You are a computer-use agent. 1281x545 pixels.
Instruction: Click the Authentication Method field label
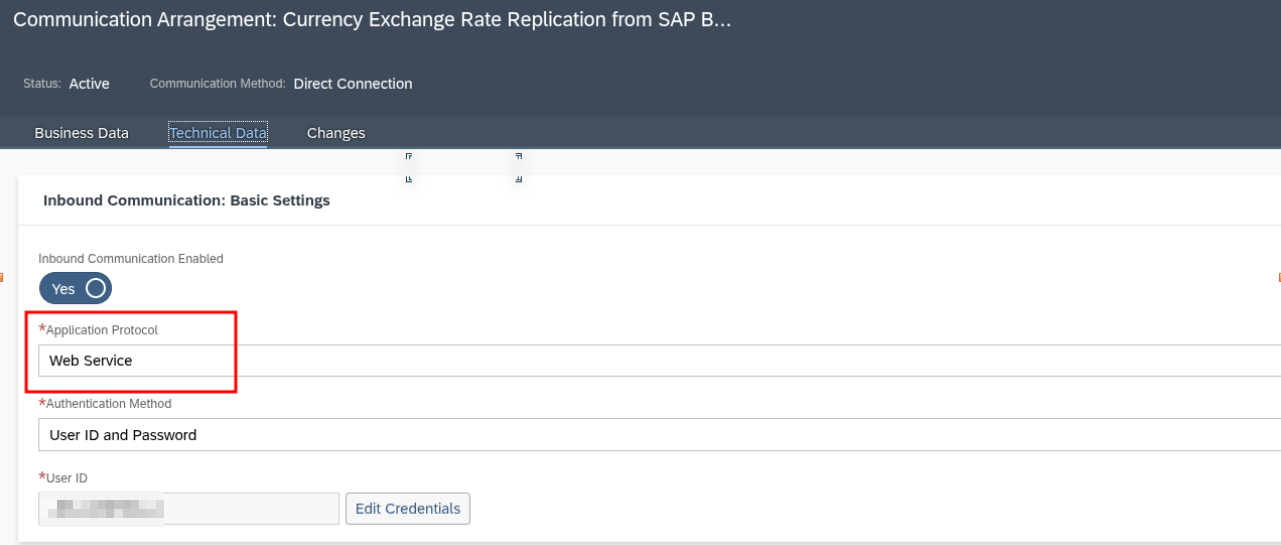coord(108,404)
